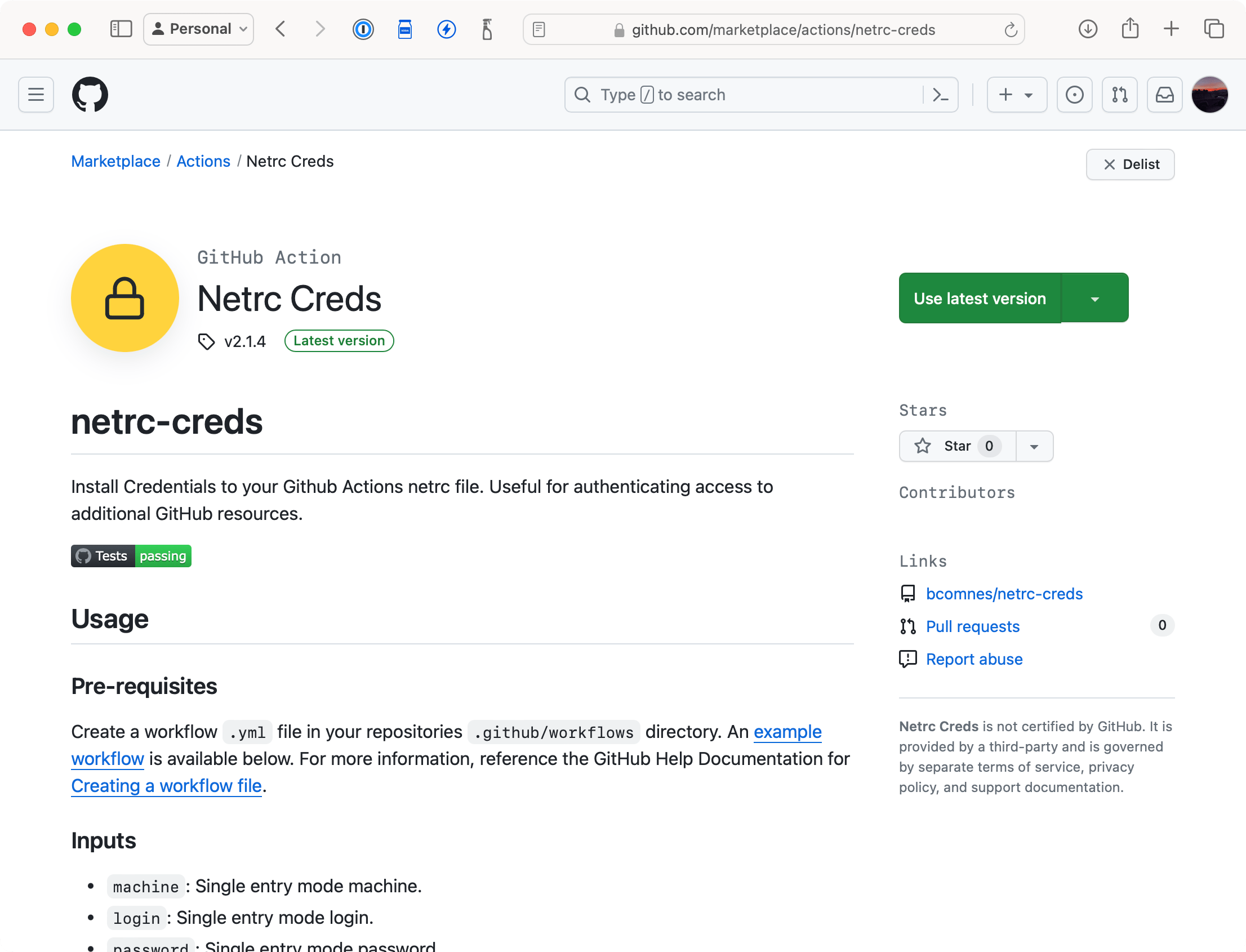
Task: Open the Issues icon in the header
Action: (x=1074, y=95)
